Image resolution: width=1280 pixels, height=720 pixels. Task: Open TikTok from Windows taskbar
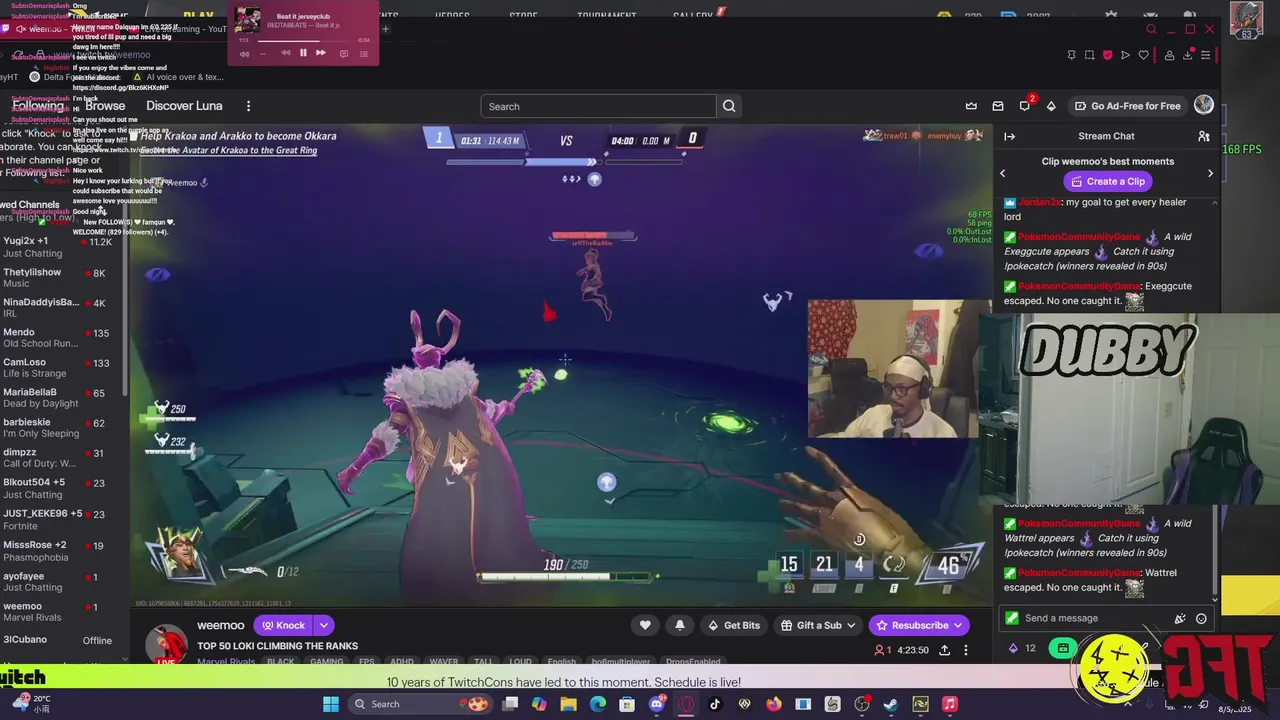click(714, 704)
